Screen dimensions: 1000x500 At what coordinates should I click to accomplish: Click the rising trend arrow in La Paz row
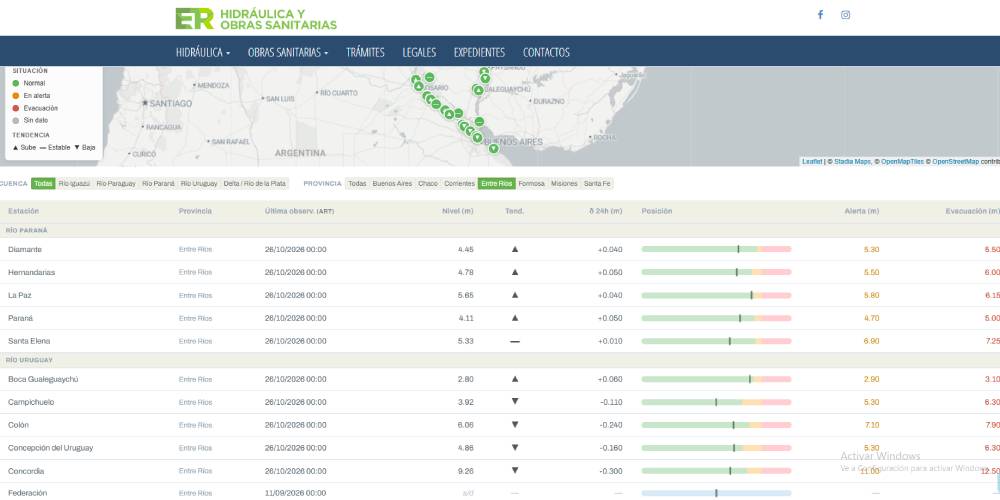pos(515,295)
